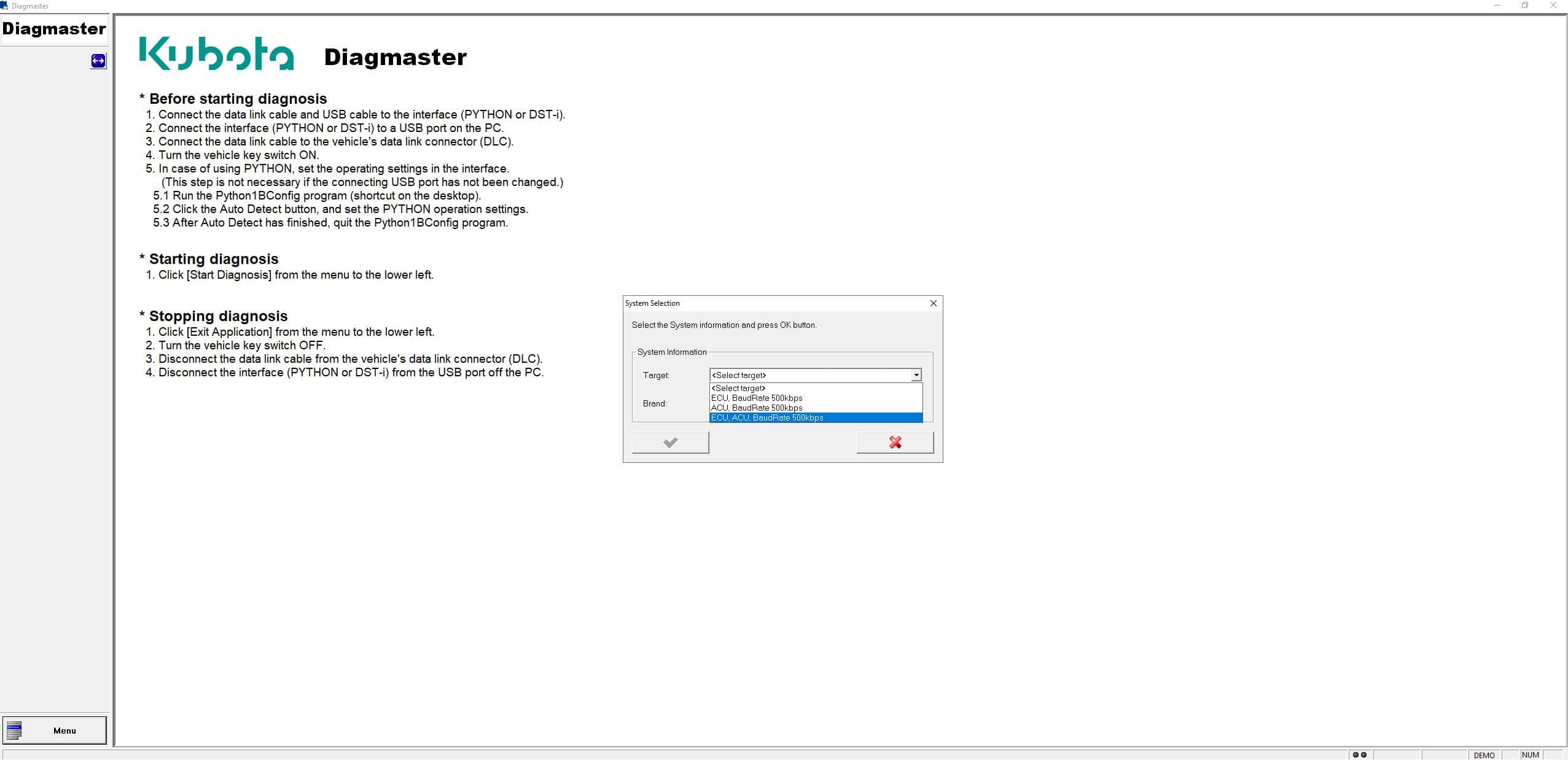Click 'Select the System information and press OK button.' text
The width and height of the screenshot is (1568, 760).
(724, 325)
